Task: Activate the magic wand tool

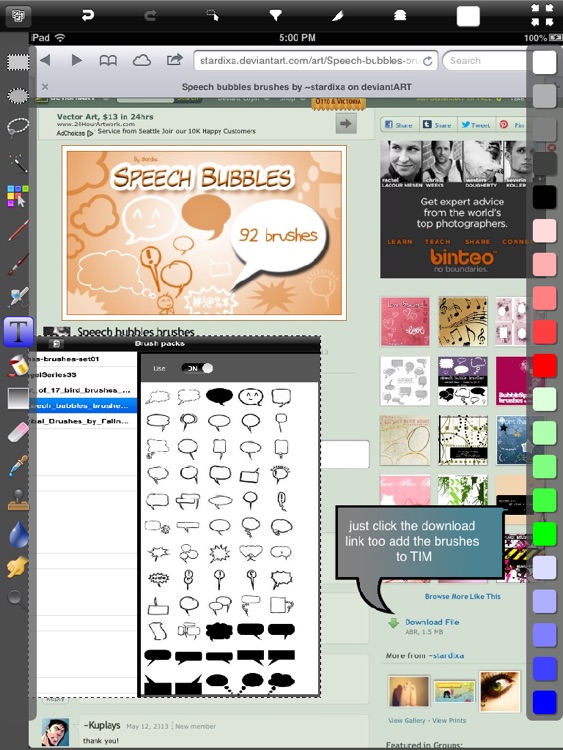Action: (18, 163)
